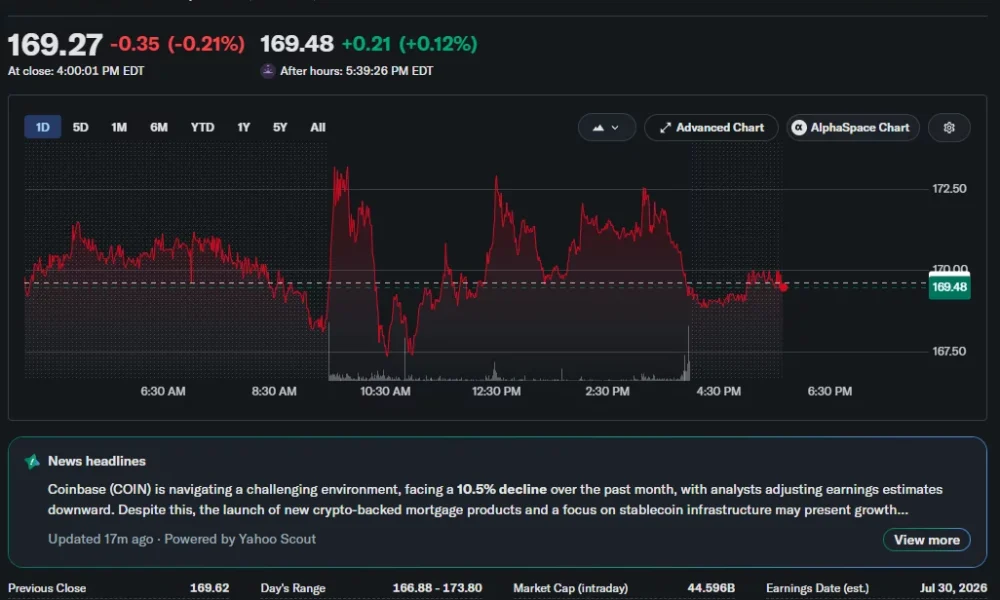
Task: Click the Market Cap (intraday) label
Action: pyautogui.click(x=570, y=588)
